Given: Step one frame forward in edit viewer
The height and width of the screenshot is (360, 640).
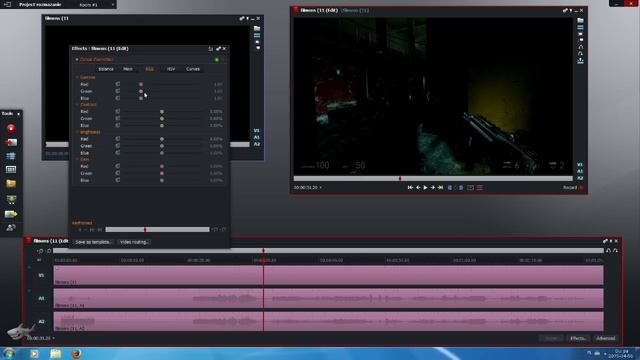Looking at the screenshot, I should 433,187.
